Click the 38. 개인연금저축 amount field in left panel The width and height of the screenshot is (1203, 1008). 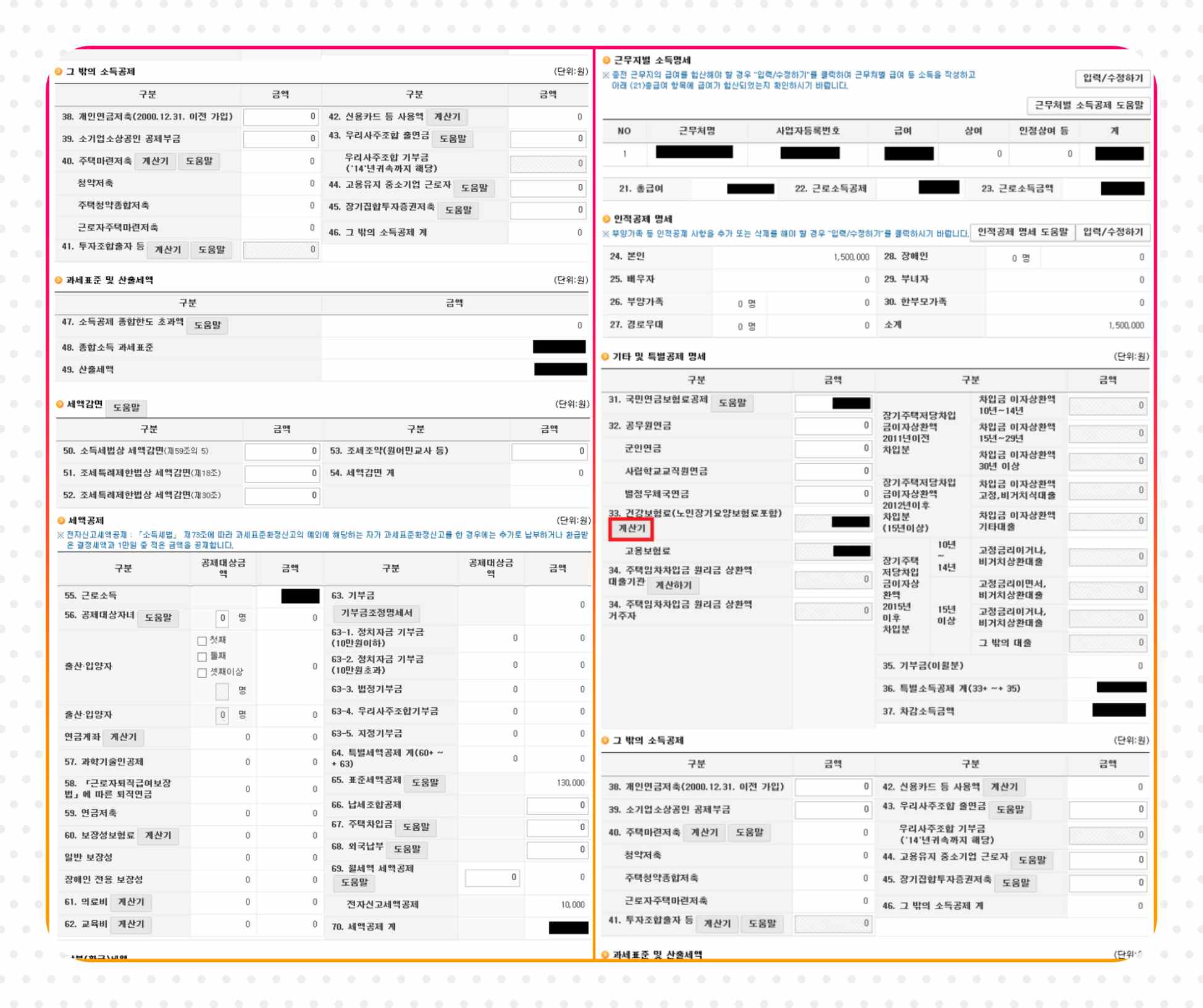click(280, 117)
